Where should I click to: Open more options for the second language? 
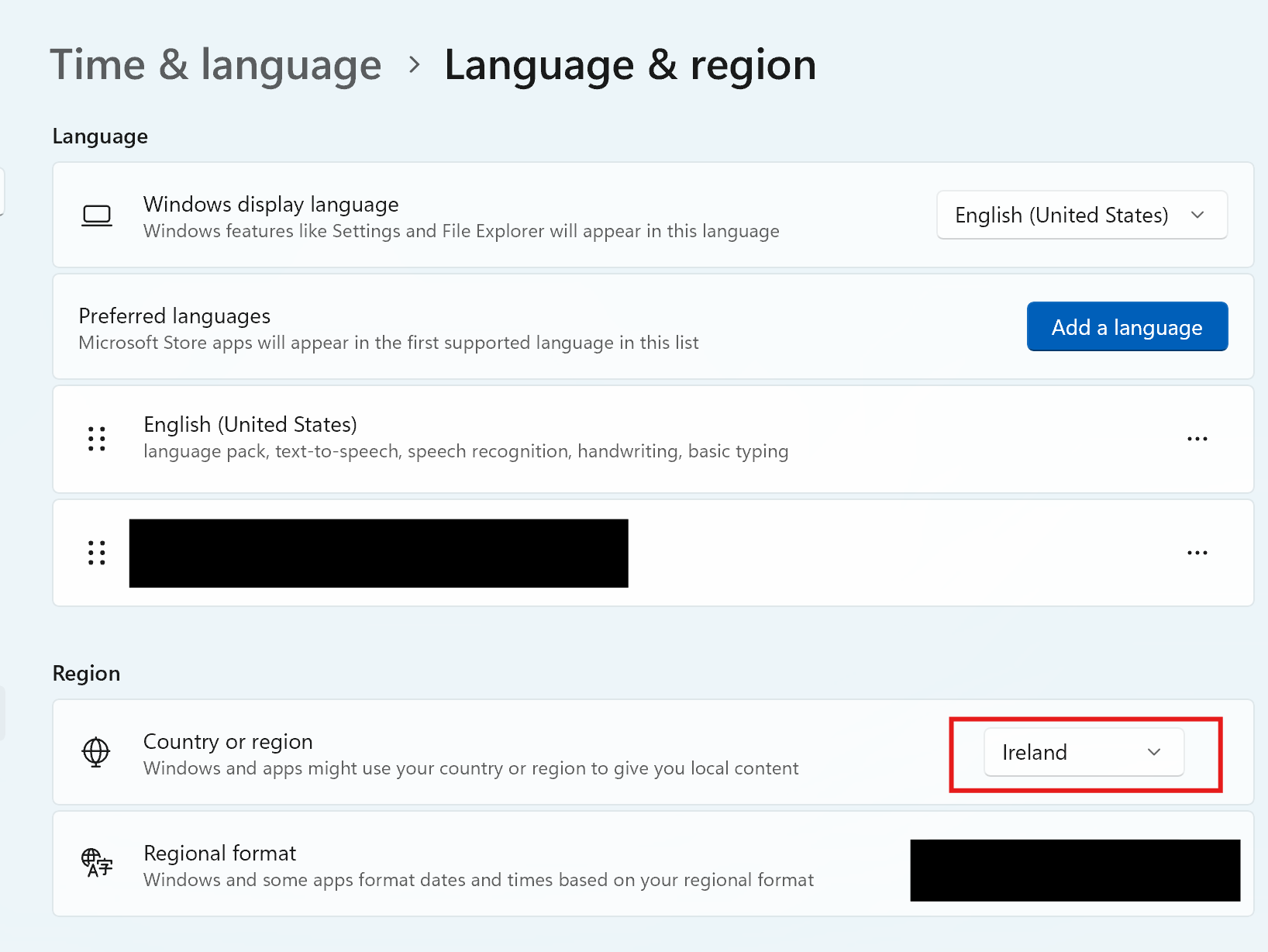pos(1197,553)
